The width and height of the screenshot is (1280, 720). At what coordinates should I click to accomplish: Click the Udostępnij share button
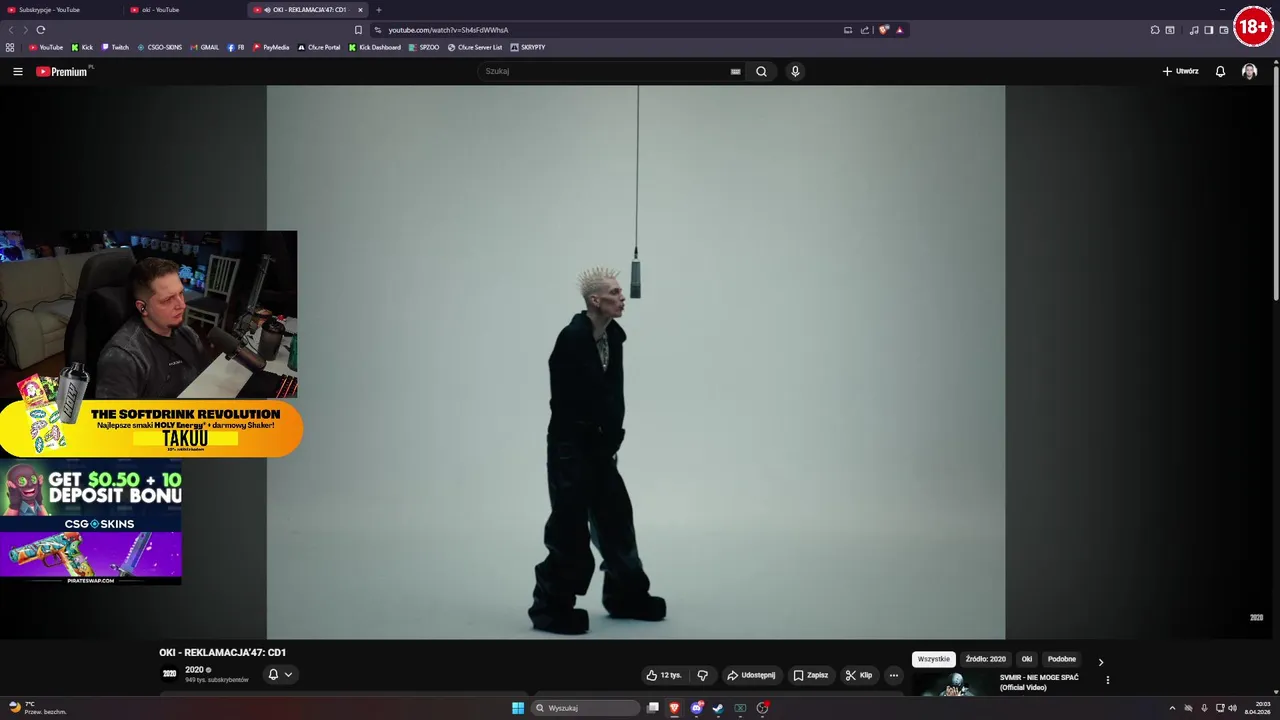[x=750, y=675]
